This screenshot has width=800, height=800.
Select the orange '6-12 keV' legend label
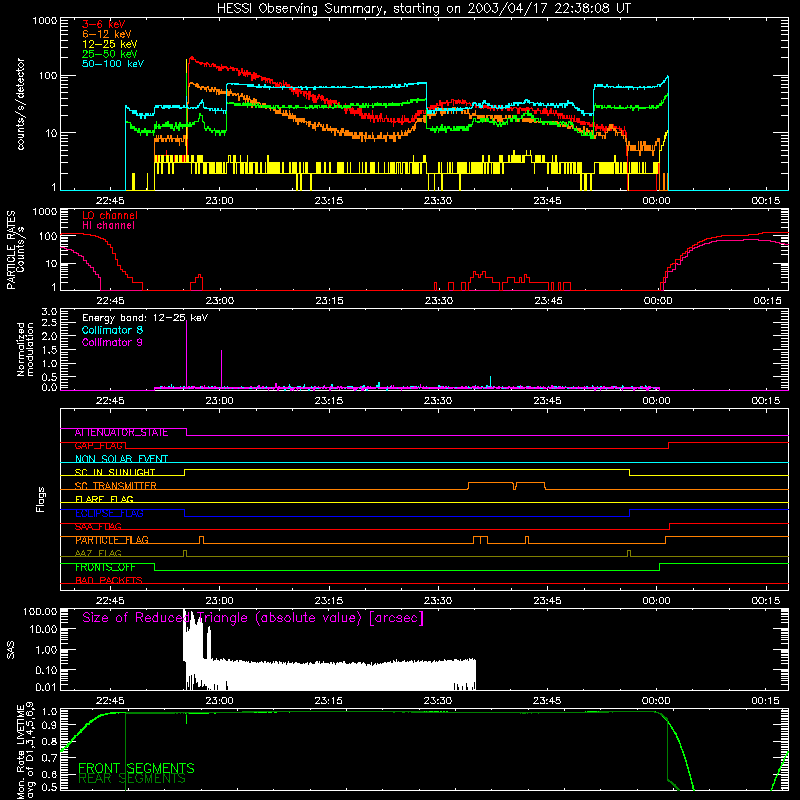click(x=107, y=34)
